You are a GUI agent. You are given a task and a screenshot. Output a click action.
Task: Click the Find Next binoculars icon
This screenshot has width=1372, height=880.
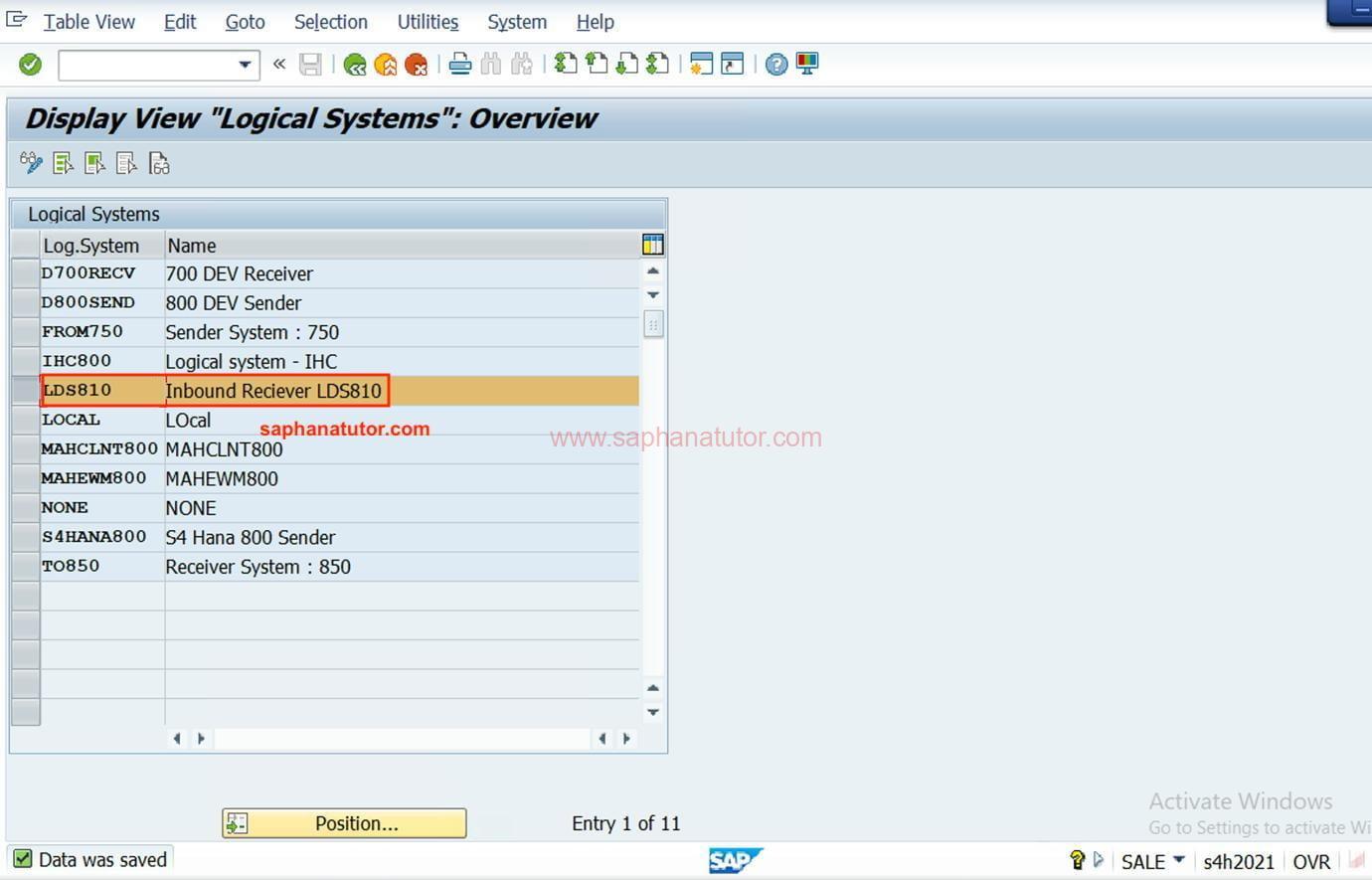[522, 65]
